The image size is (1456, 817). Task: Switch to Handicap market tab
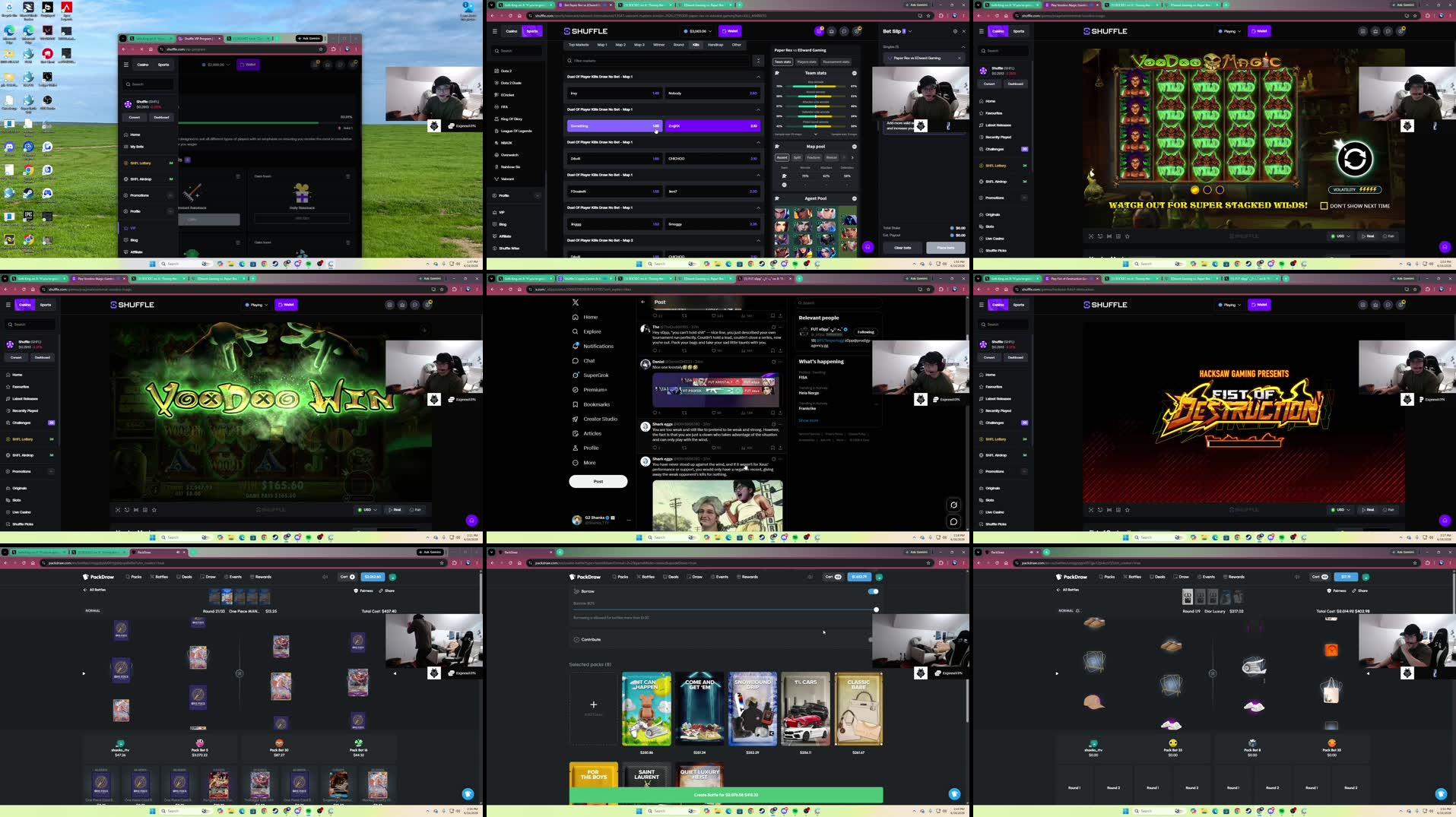715,45
